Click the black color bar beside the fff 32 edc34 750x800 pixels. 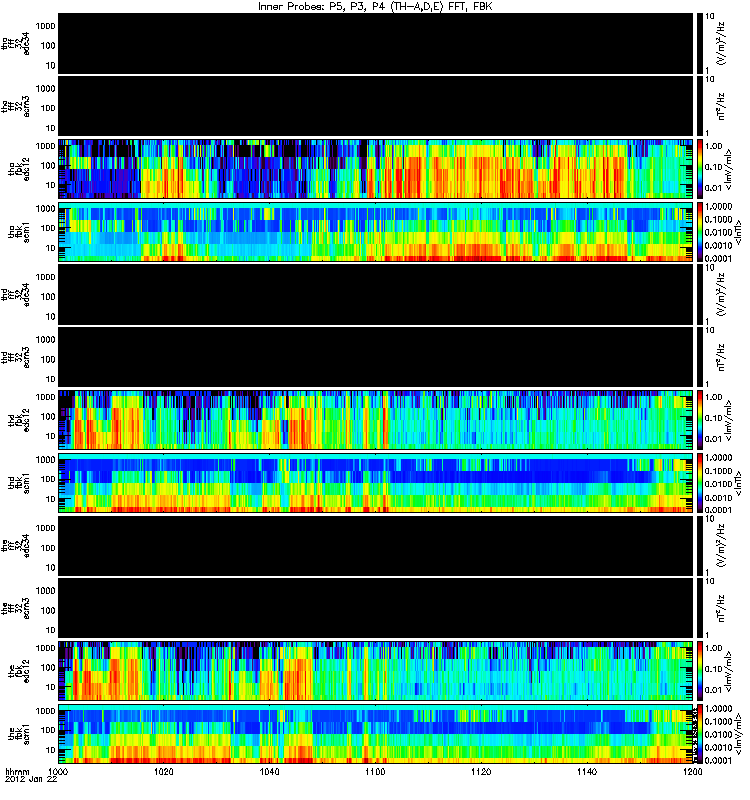click(700, 545)
